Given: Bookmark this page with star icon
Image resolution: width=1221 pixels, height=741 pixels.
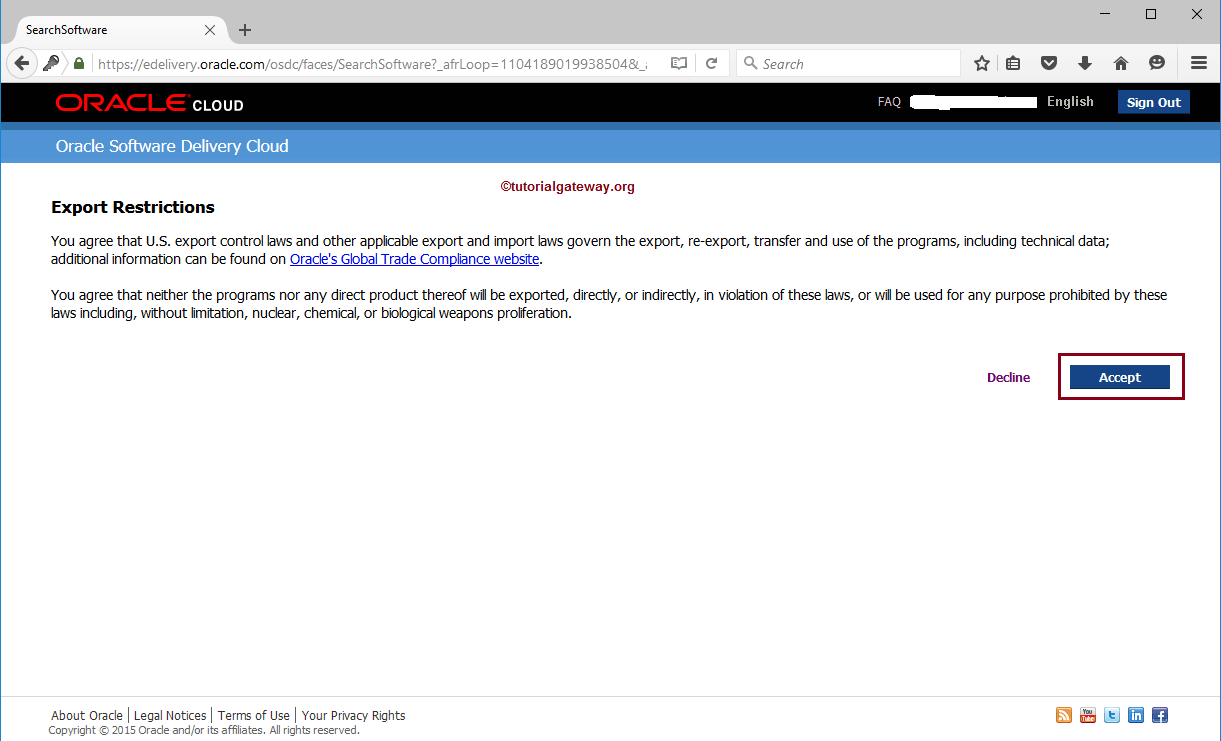Looking at the screenshot, I should pos(982,63).
